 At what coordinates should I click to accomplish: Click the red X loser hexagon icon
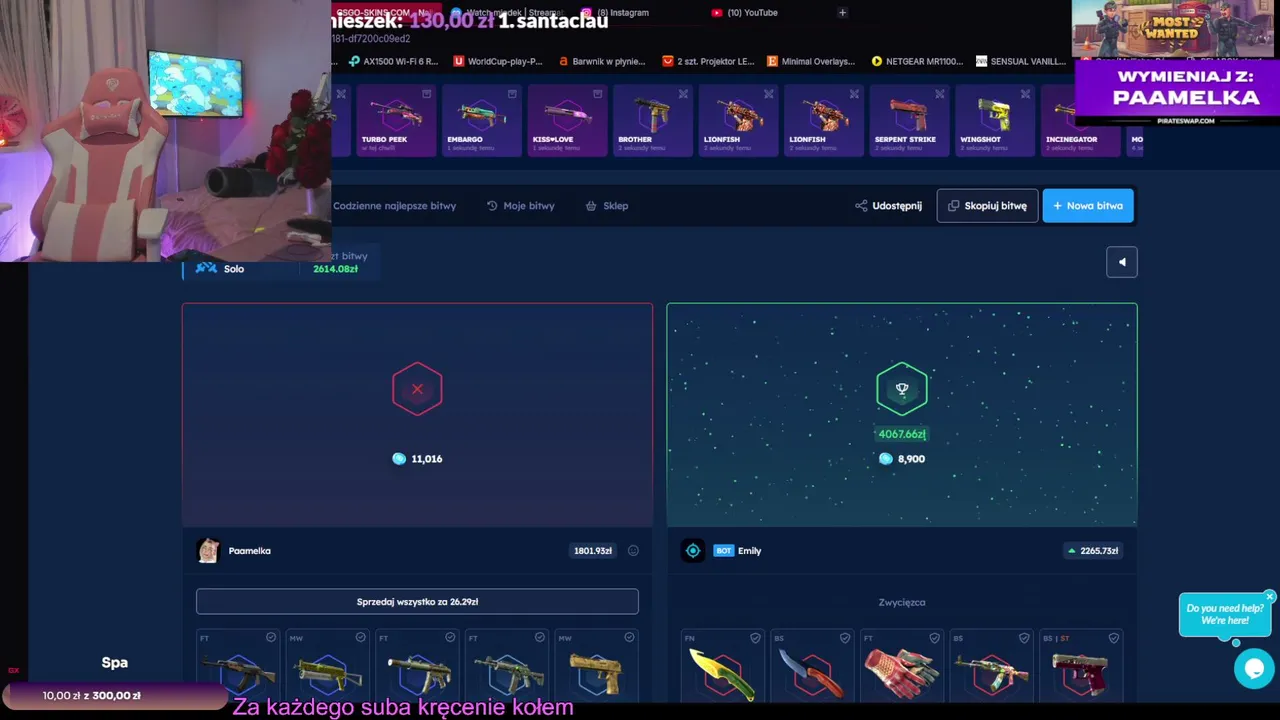(417, 389)
